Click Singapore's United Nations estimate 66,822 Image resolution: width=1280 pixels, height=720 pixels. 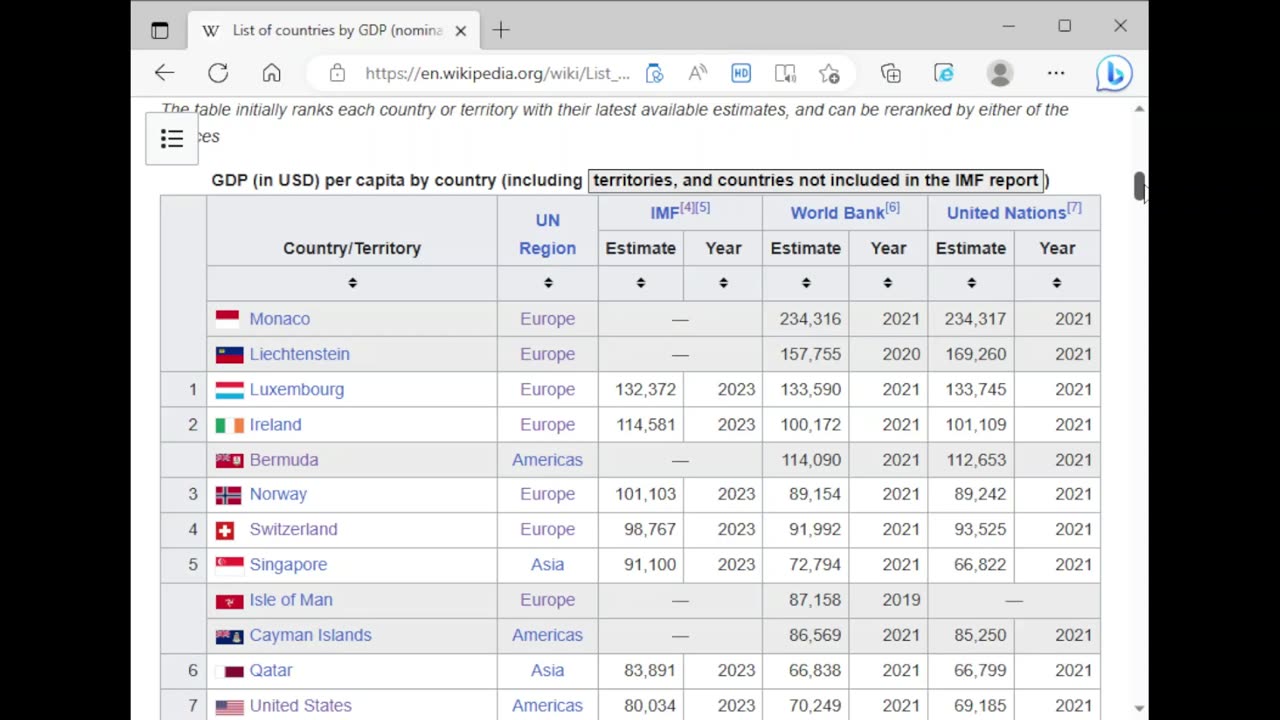tap(980, 565)
